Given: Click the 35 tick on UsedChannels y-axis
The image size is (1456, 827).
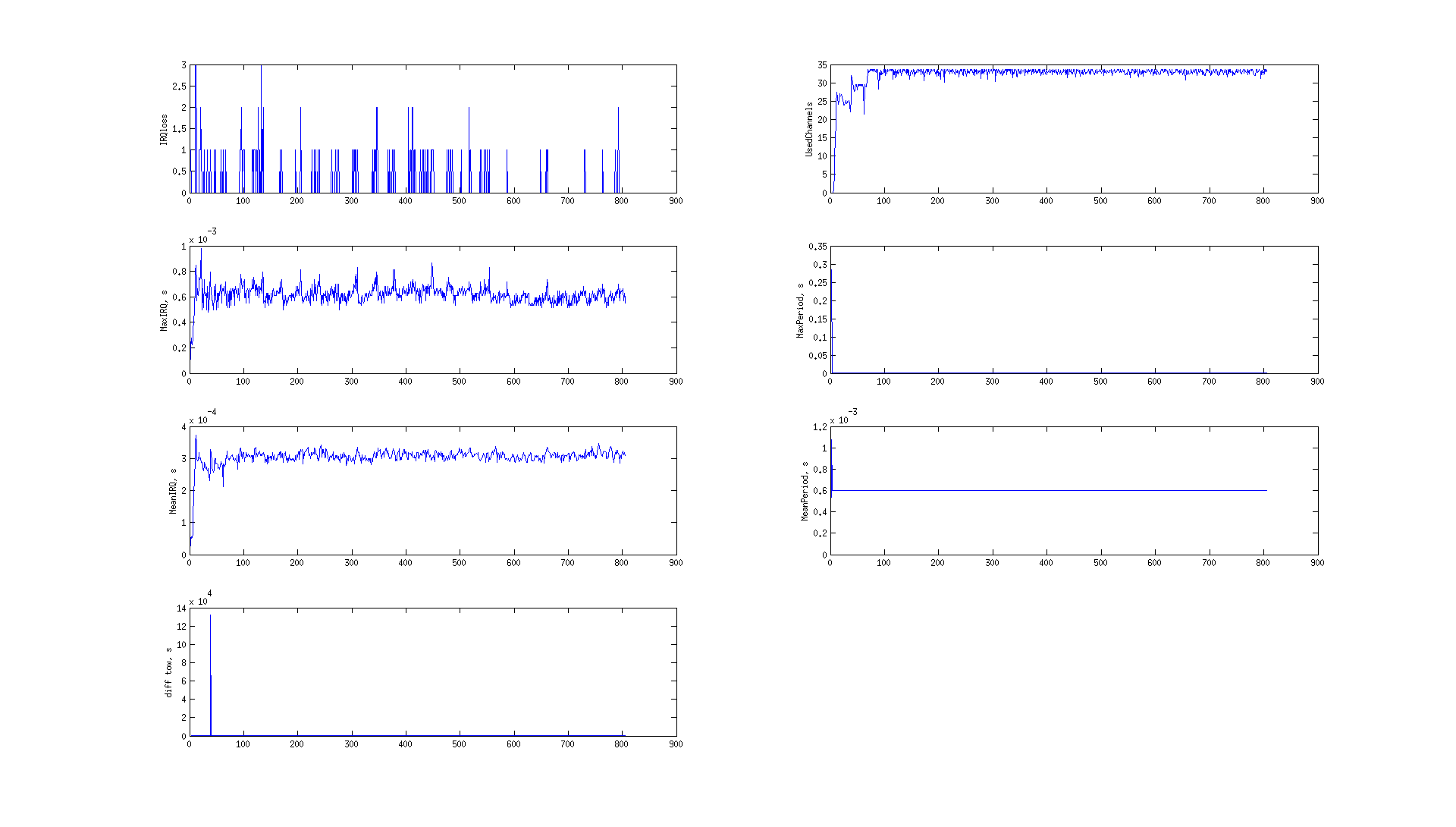Looking at the screenshot, I should pos(822,65).
